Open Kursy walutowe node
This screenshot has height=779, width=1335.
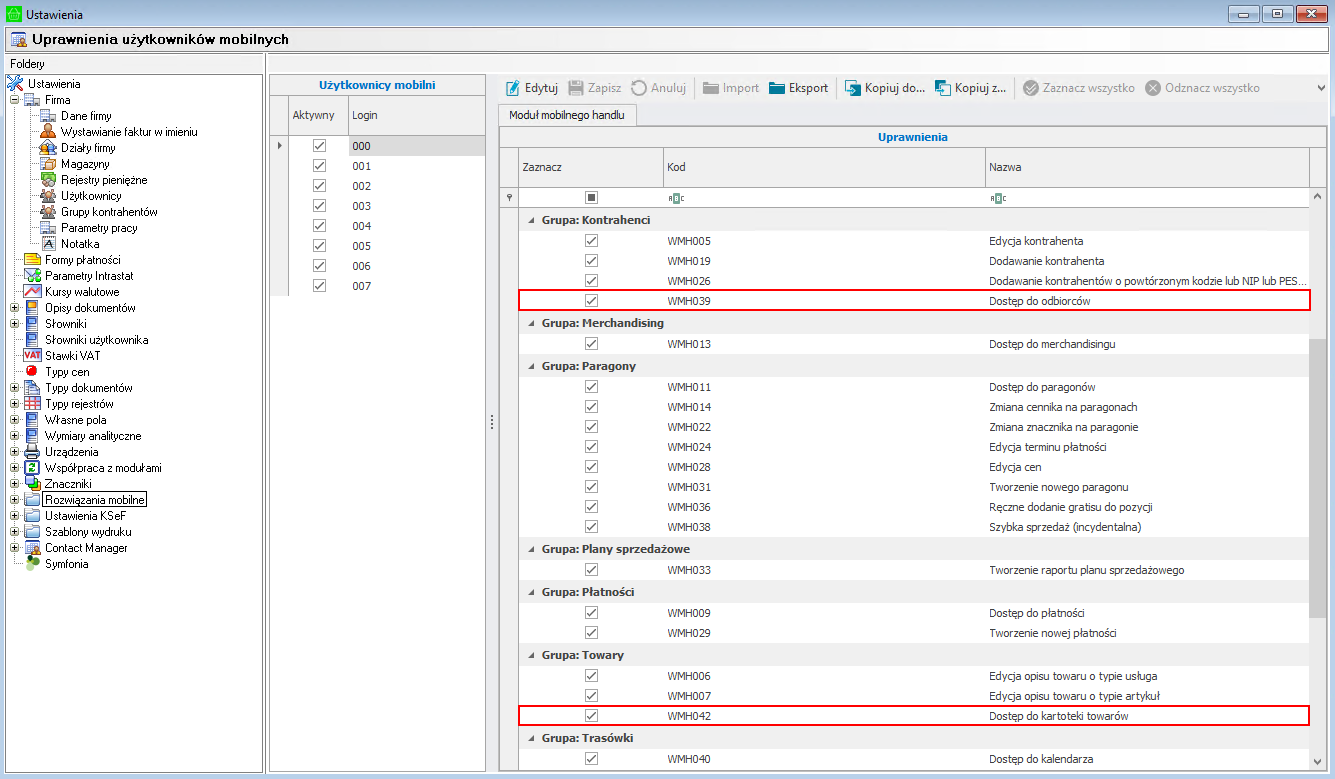point(82,292)
